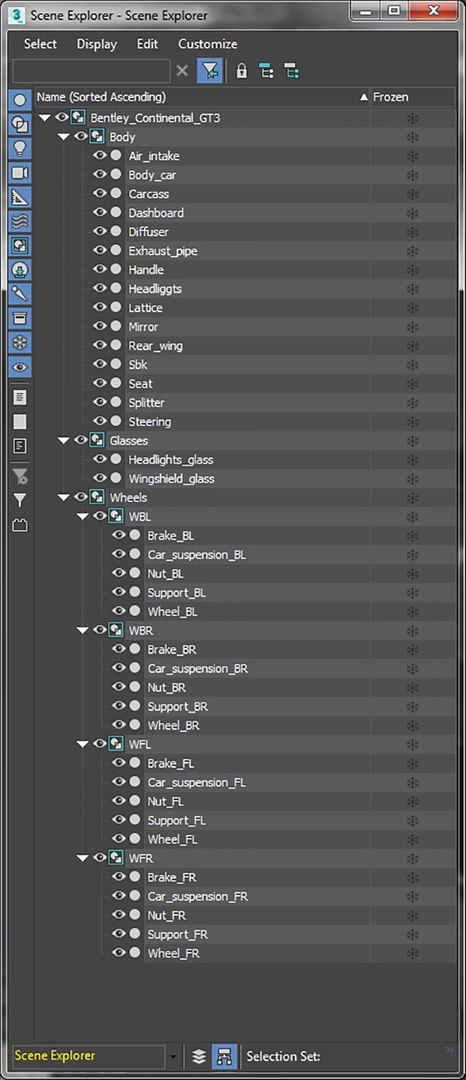Toggle Display Lights bulb icon
The height and width of the screenshot is (1080, 466).
pyautogui.click(x=20, y=149)
